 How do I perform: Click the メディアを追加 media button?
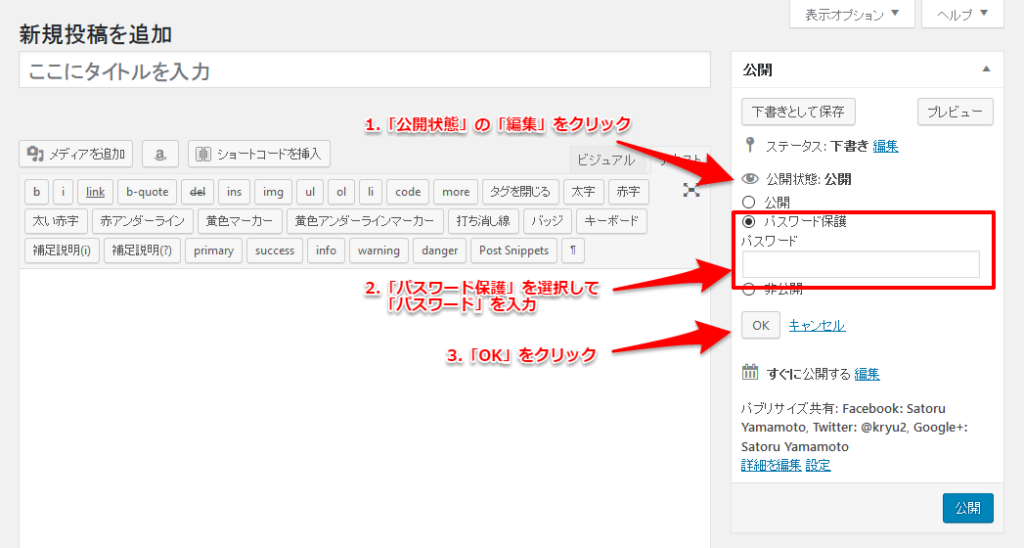pyautogui.click(x=76, y=154)
